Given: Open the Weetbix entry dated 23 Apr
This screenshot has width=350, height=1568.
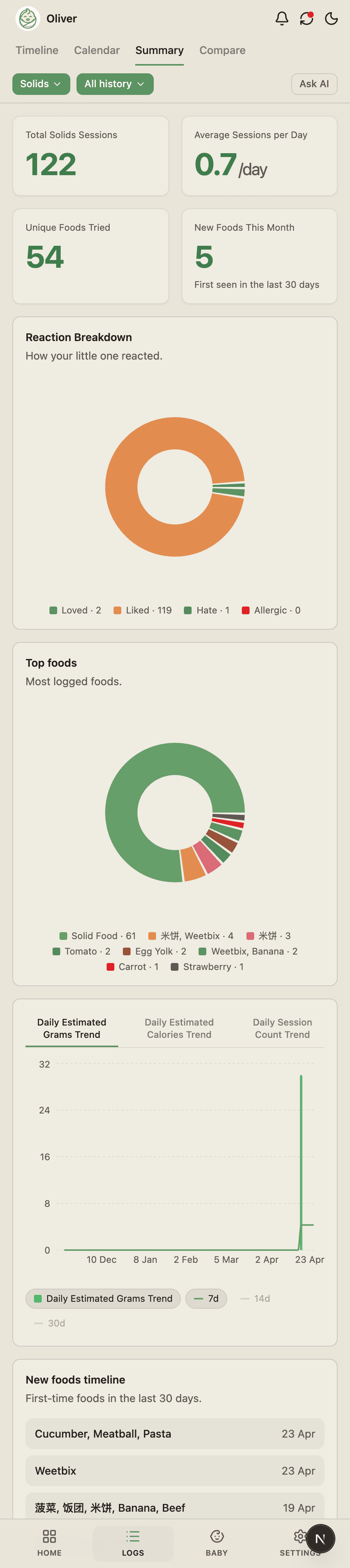Looking at the screenshot, I should (174, 1471).
